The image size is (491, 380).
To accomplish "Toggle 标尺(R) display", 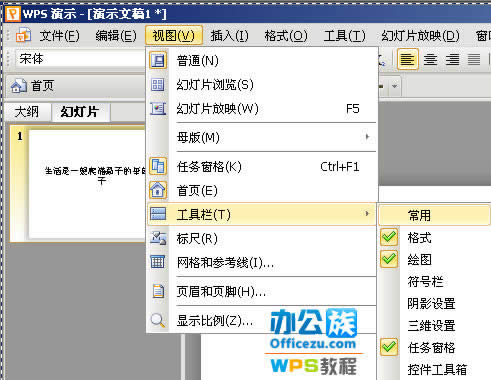I will (x=262, y=238).
